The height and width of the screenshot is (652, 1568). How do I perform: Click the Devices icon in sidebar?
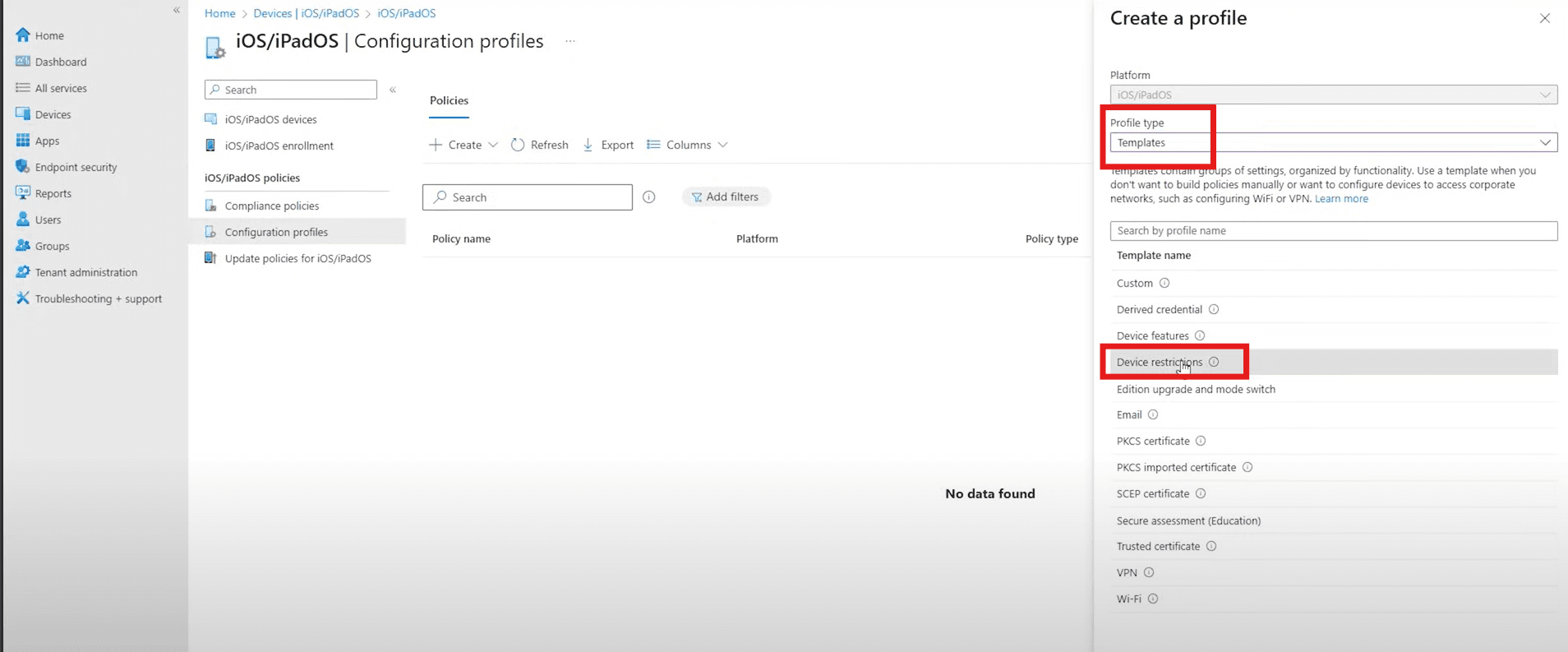pos(23,114)
